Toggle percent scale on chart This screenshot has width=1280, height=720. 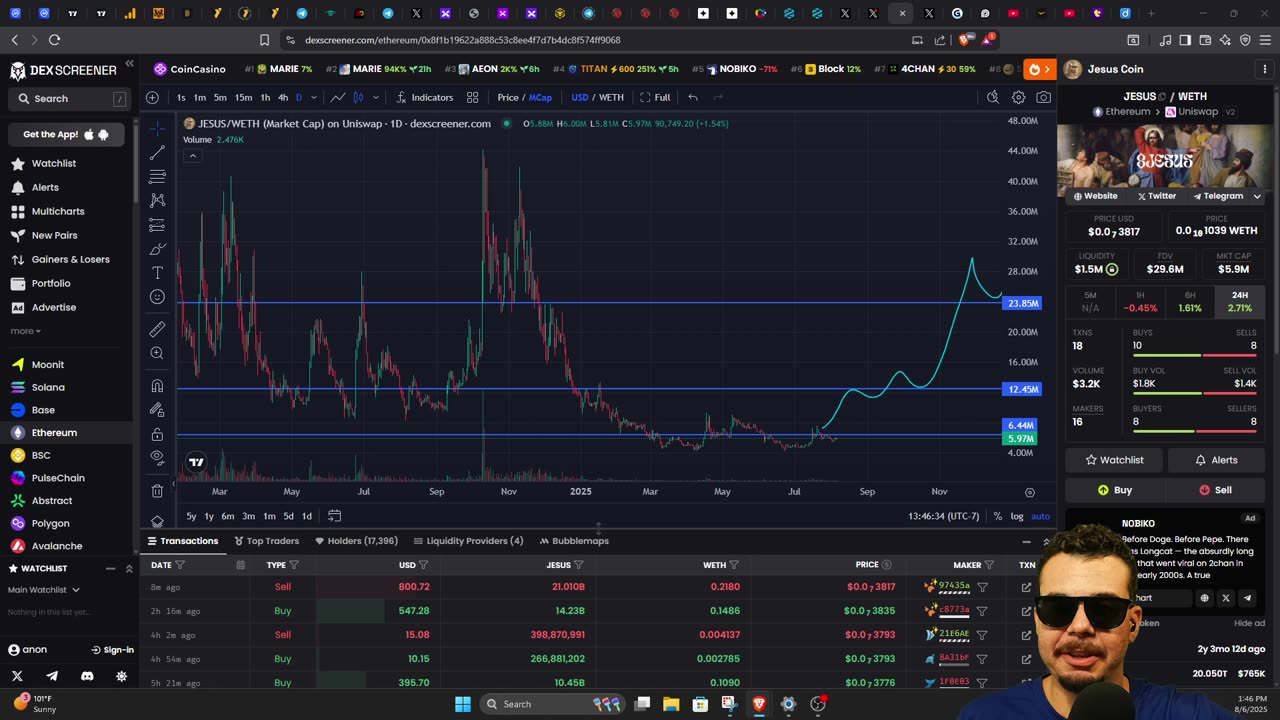(997, 516)
